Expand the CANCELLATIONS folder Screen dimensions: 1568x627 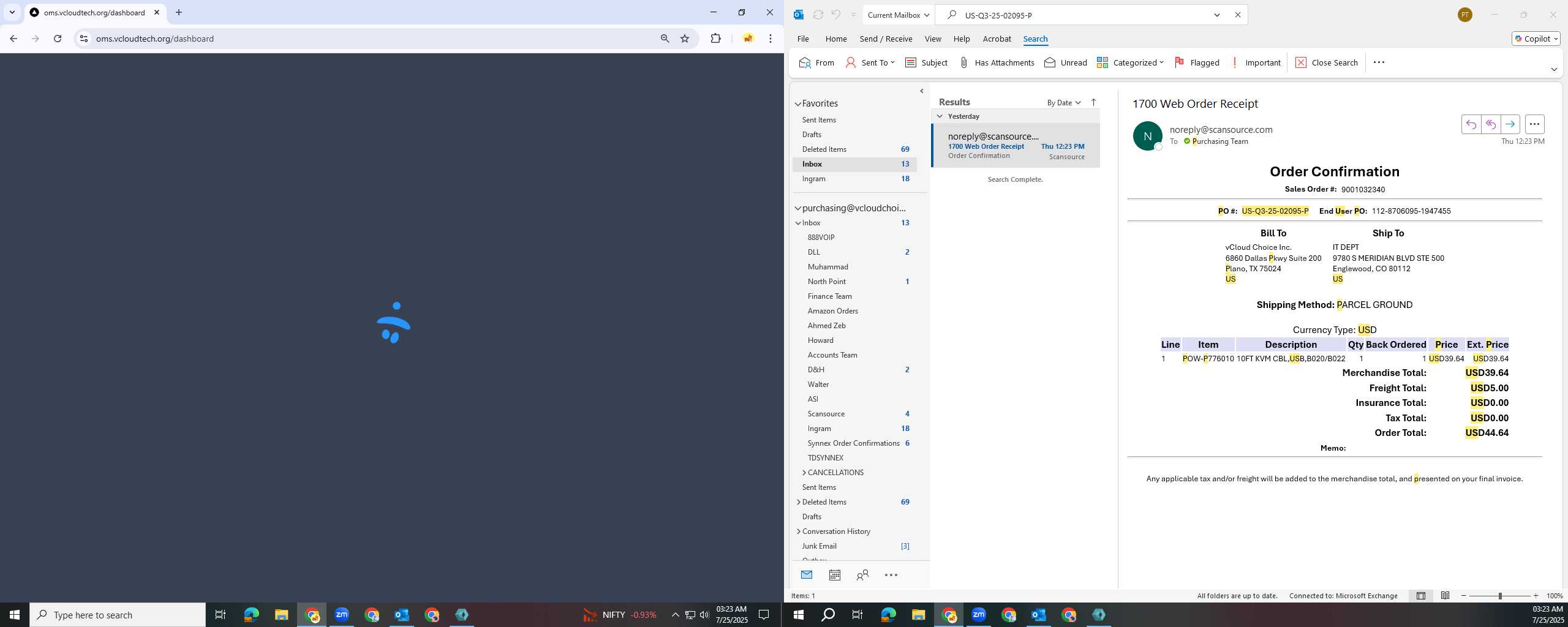(804, 473)
